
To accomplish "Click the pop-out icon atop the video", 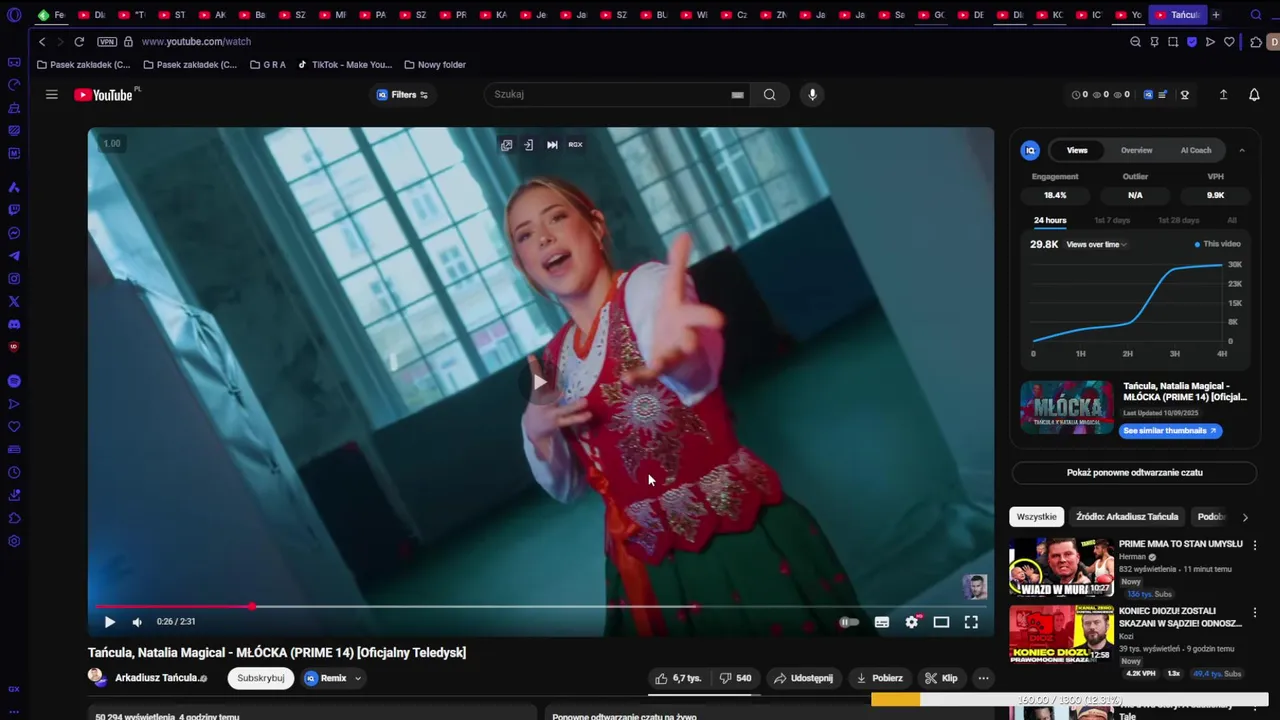I will click(507, 145).
